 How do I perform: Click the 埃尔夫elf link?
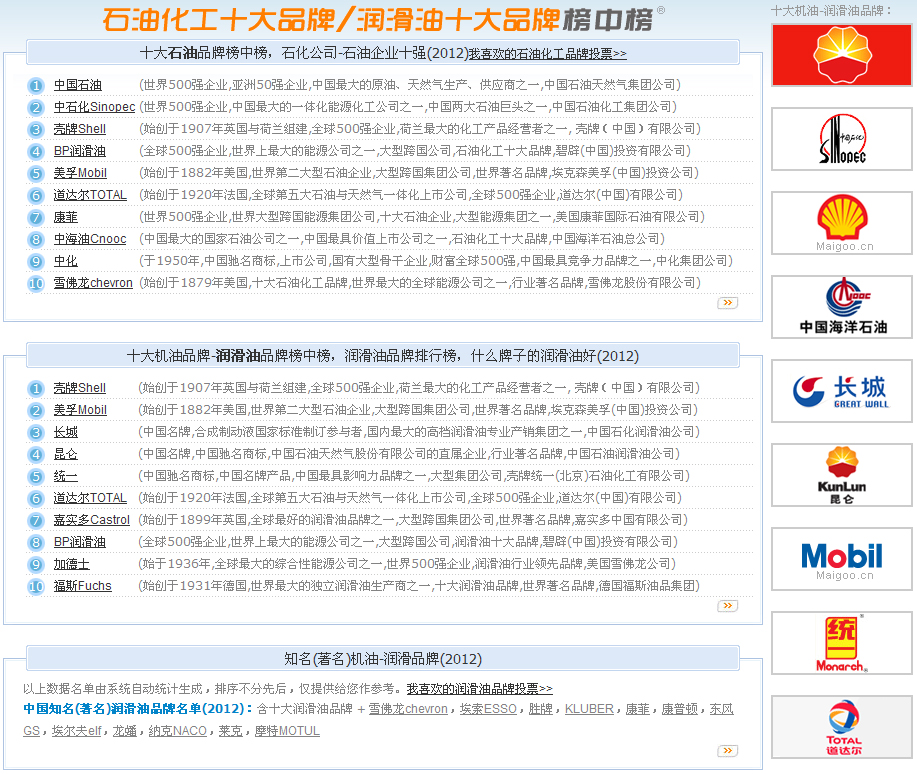click(x=77, y=731)
